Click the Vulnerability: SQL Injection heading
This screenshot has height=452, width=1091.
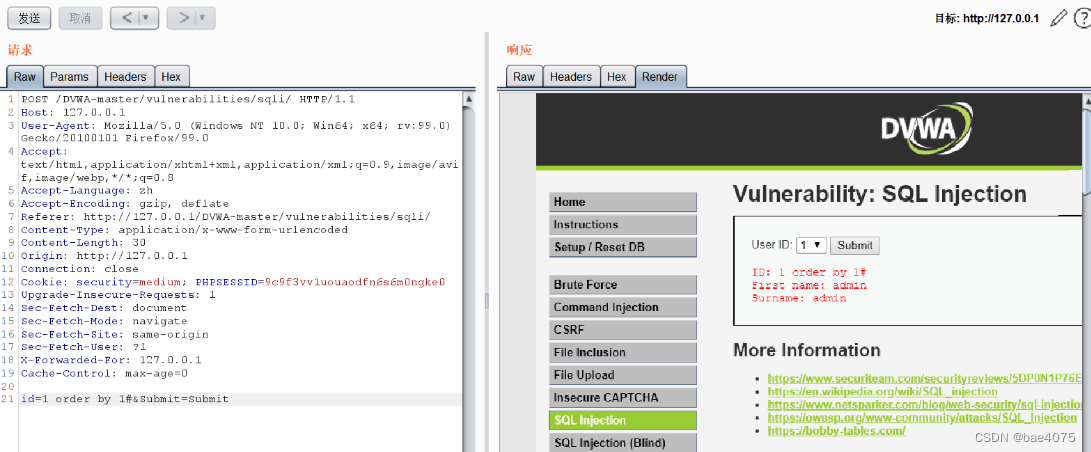click(879, 194)
